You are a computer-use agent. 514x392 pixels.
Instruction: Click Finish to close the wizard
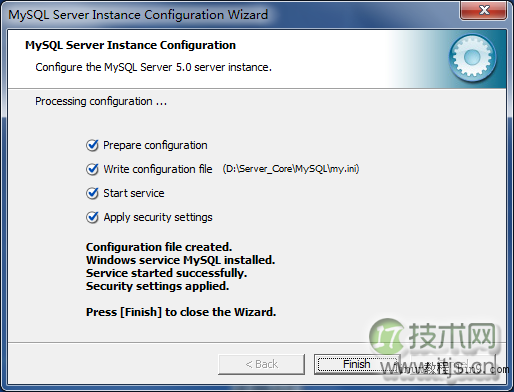click(x=357, y=364)
